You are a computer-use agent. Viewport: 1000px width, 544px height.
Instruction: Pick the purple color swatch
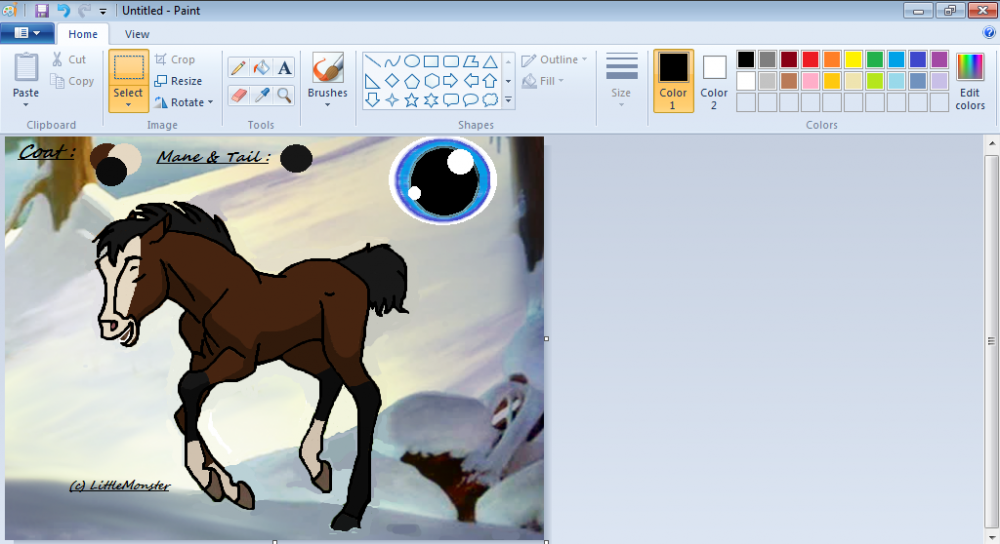coord(939,59)
